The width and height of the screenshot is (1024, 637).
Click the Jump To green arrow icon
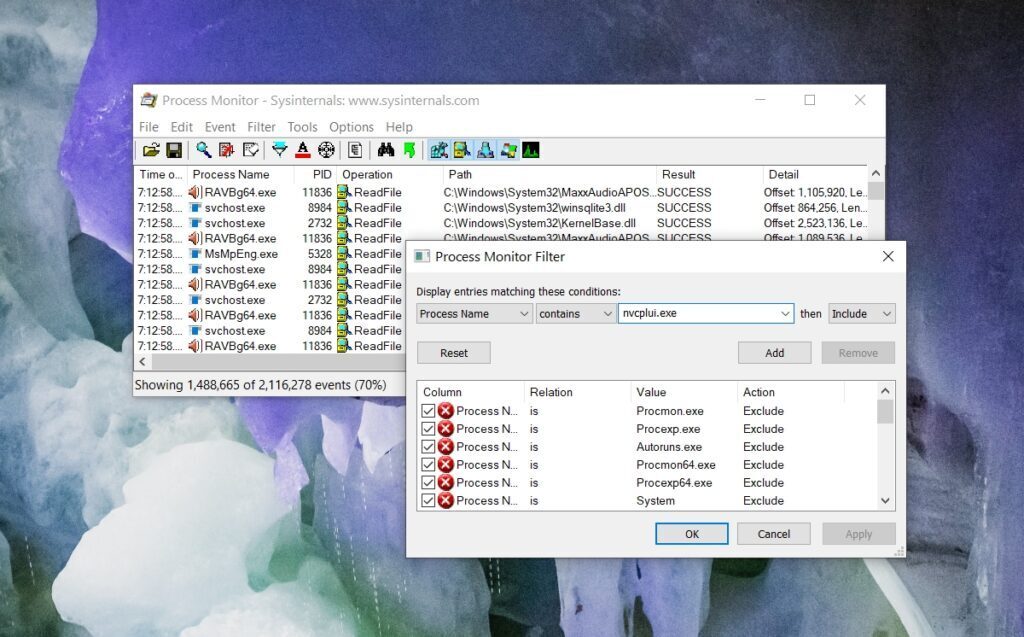pyautogui.click(x=408, y=150)
